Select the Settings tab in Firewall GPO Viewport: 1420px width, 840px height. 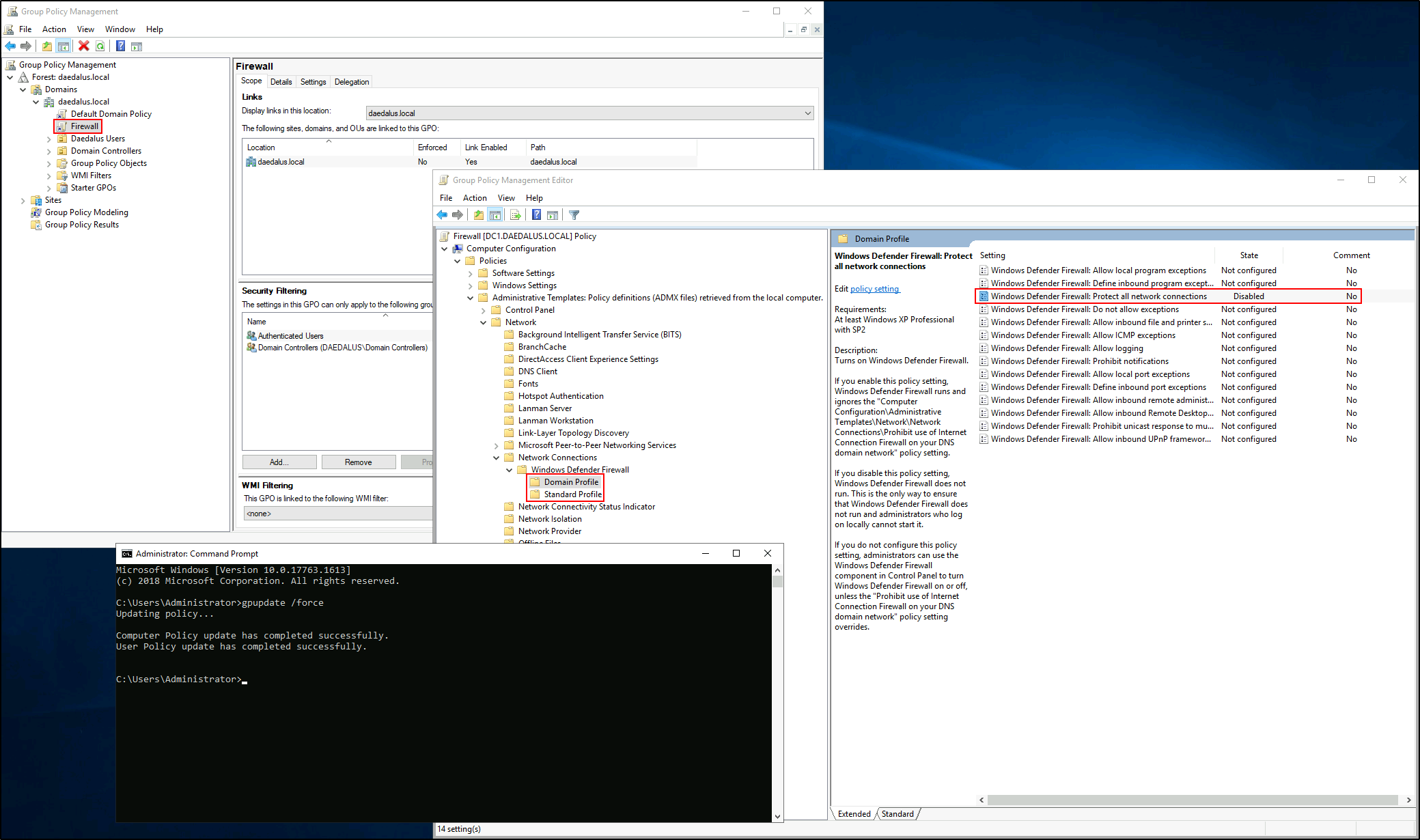(x=312, y=81)
